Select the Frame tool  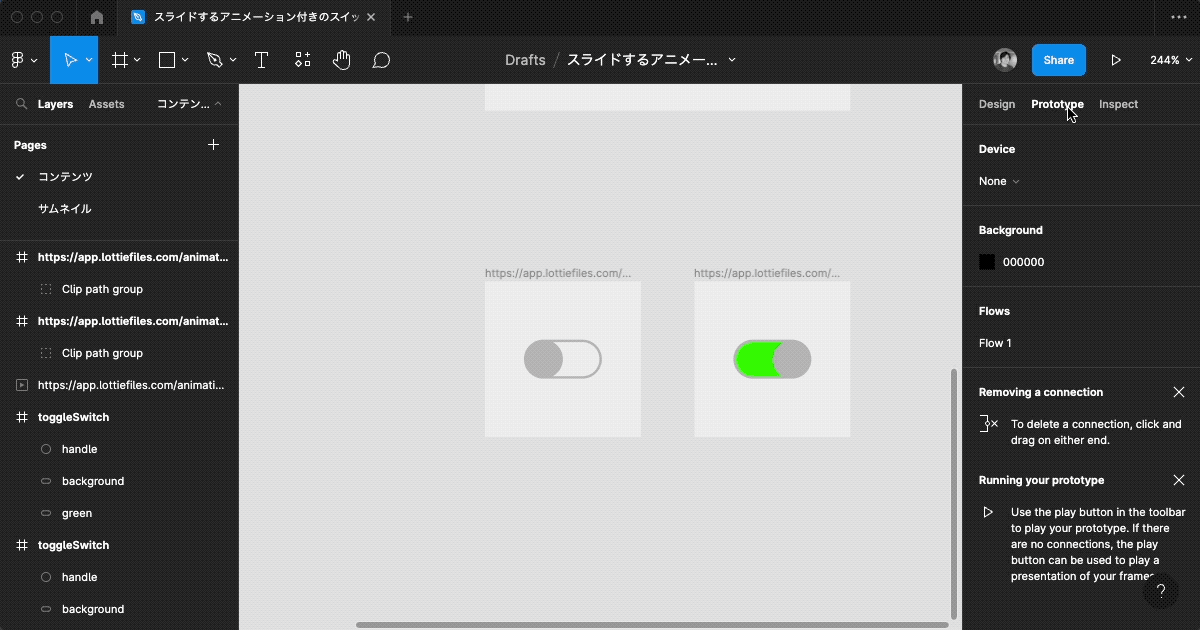tap(119, 60)
